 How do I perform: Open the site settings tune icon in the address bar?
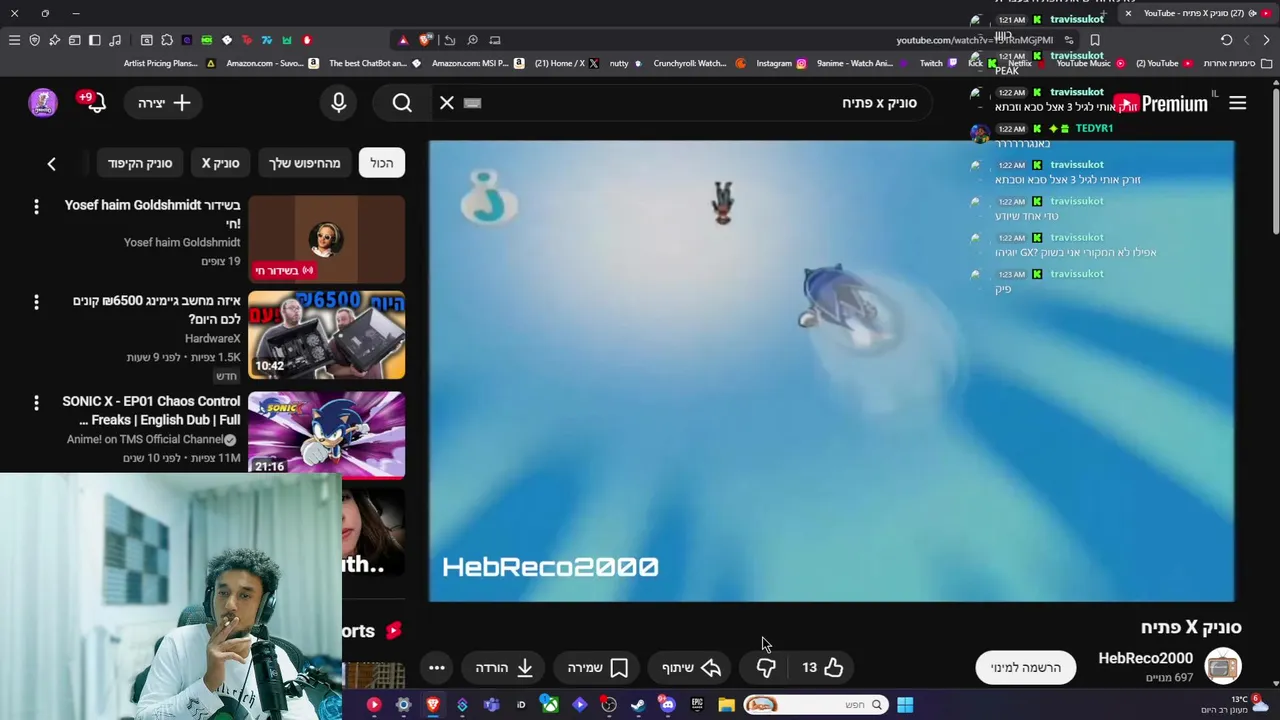pos(1068,40)
